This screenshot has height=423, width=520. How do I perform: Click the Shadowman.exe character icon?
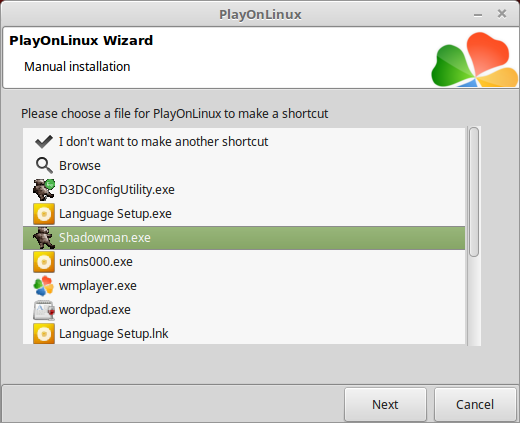[x=44, y=238]
